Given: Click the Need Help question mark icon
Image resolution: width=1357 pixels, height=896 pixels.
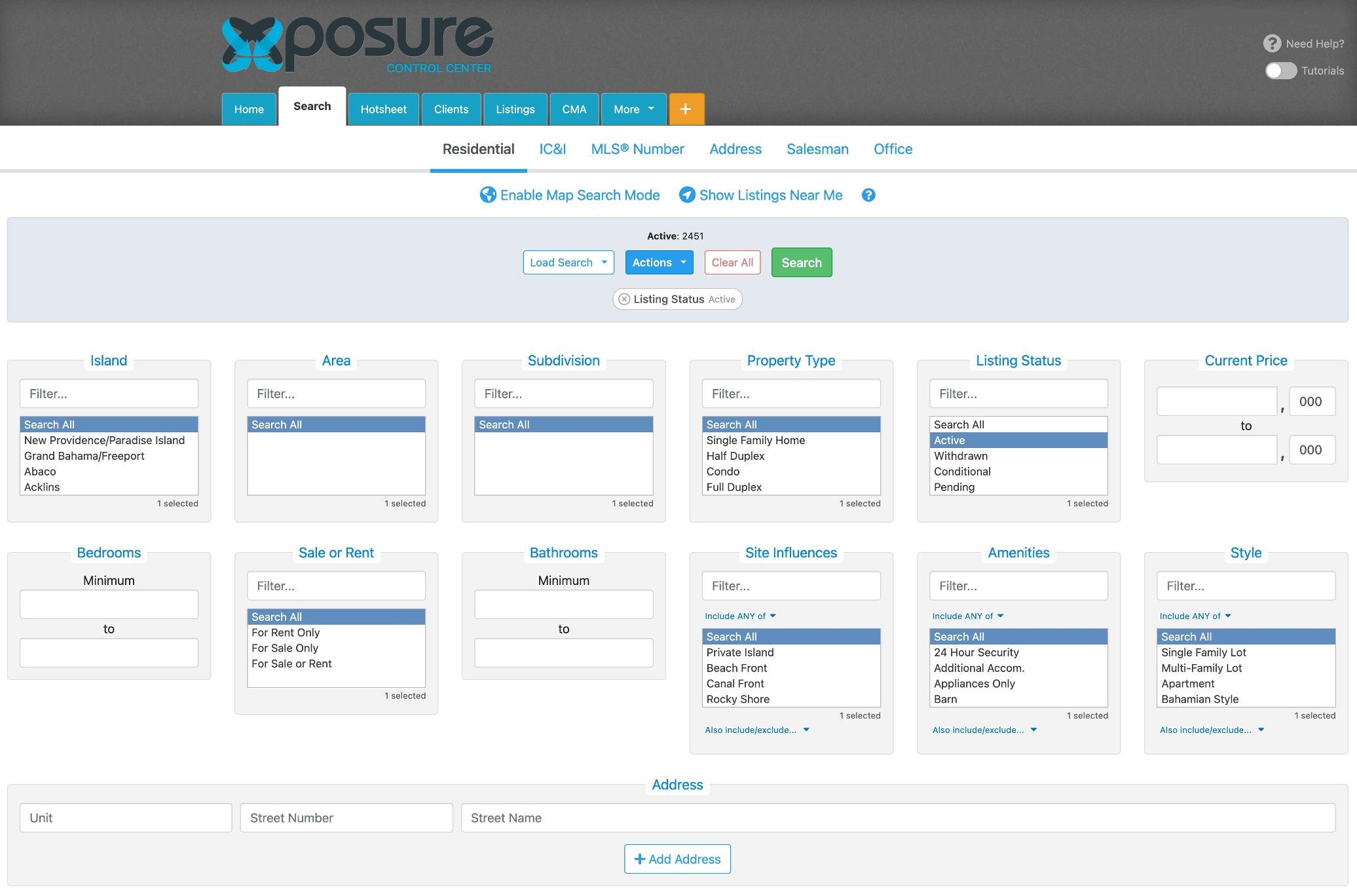Looking at the screenshot, I should pos(1272,44).
